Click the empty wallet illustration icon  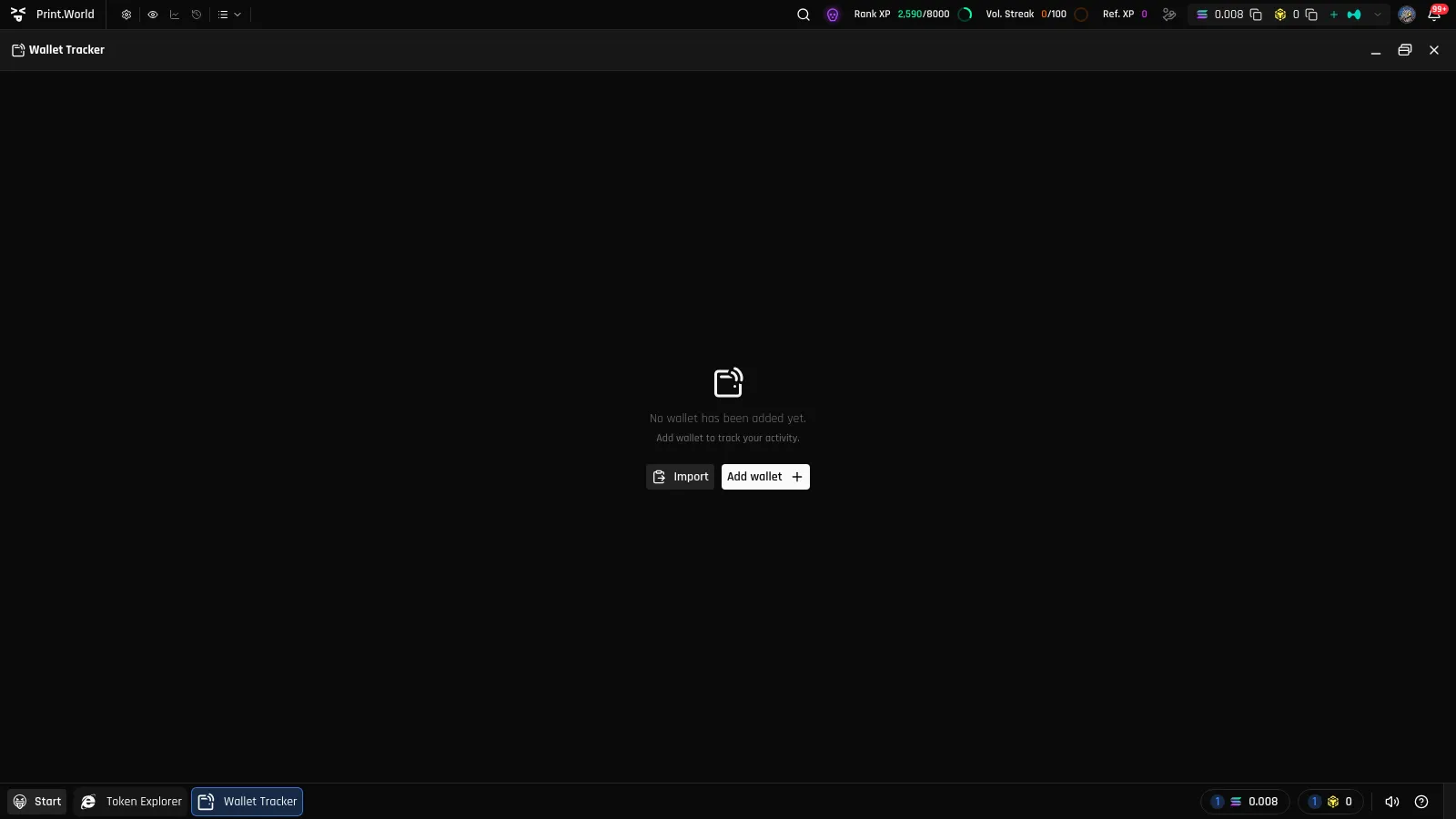click(728, 382)
